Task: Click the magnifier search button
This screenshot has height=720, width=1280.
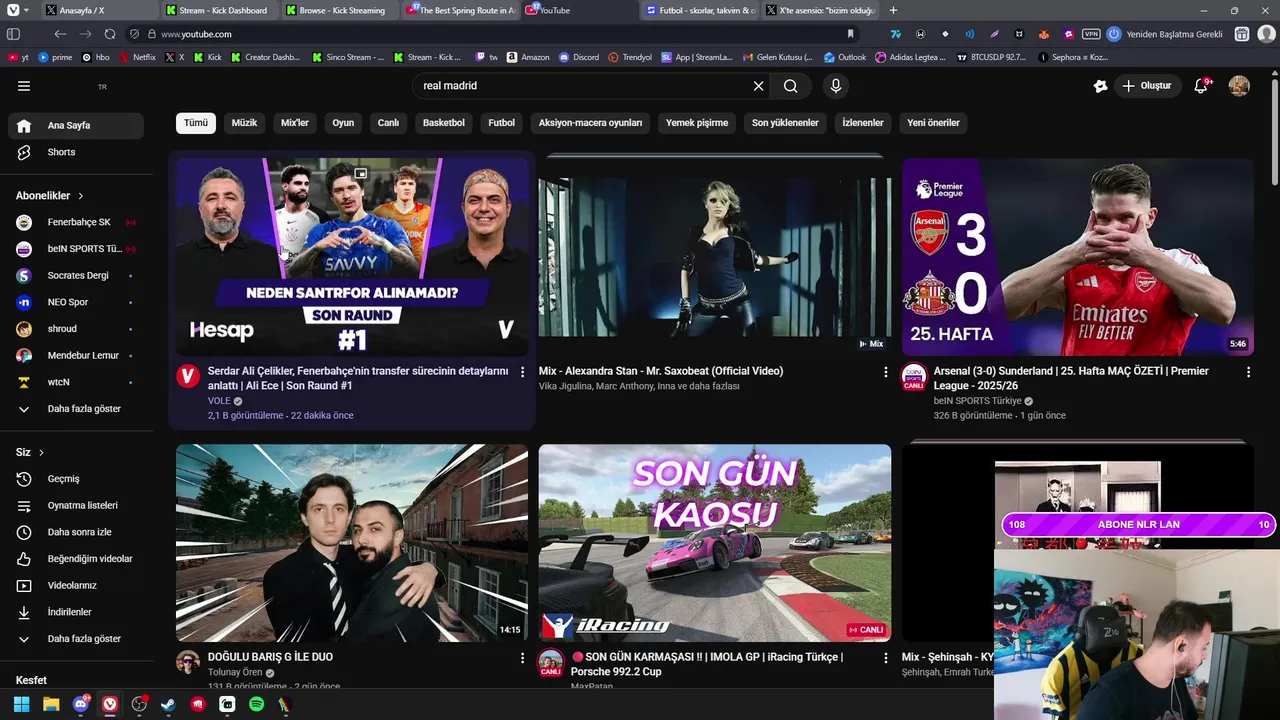Action: 791,86
